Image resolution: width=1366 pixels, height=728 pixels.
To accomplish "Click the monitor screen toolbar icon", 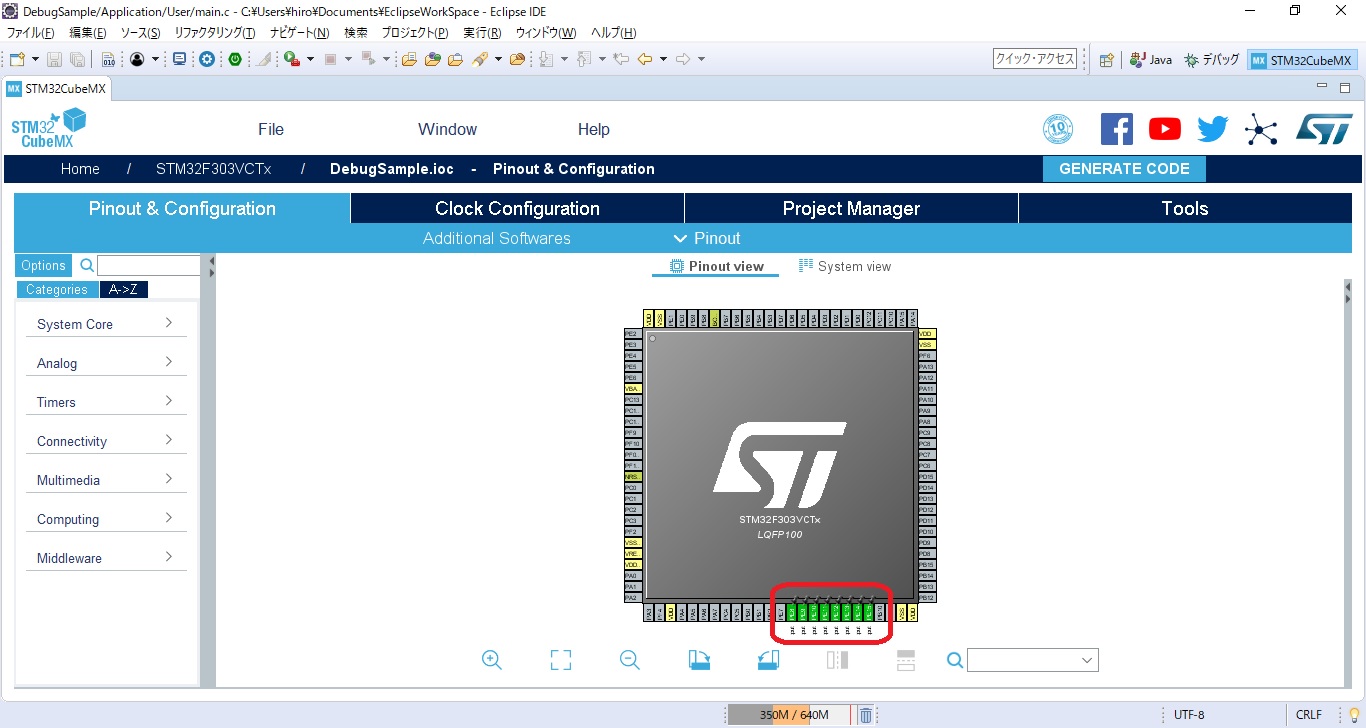I will click(180, 59).
